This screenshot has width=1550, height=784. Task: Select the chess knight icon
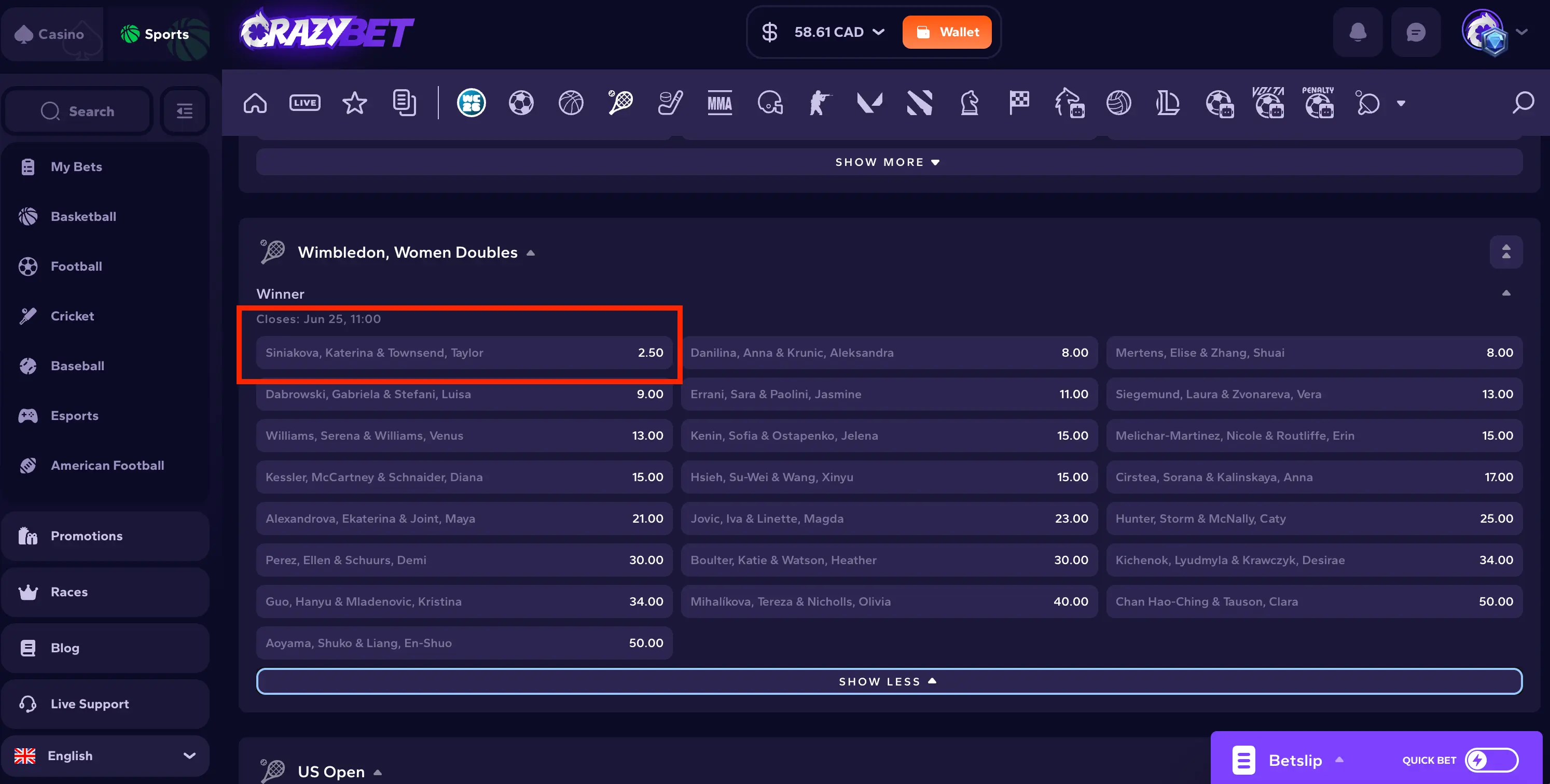(x=970, y=103)
